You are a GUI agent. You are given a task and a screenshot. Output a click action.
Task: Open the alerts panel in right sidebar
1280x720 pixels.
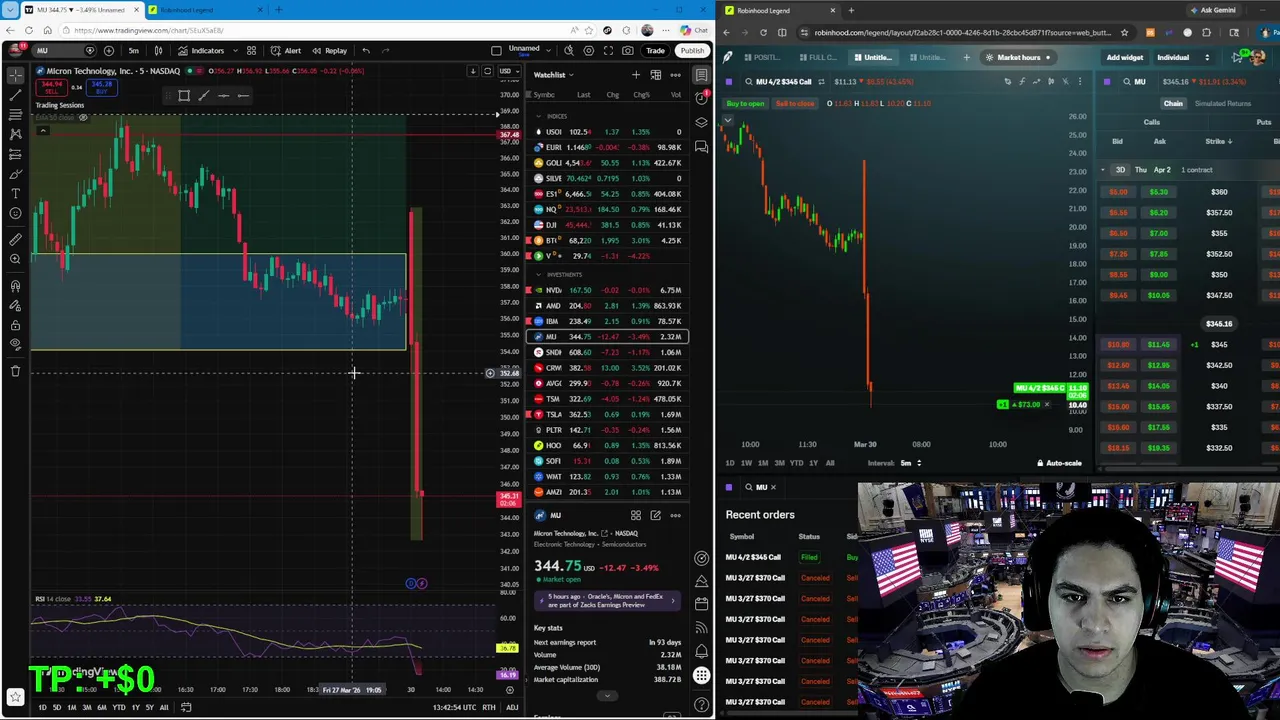click(x=702, y=99)
